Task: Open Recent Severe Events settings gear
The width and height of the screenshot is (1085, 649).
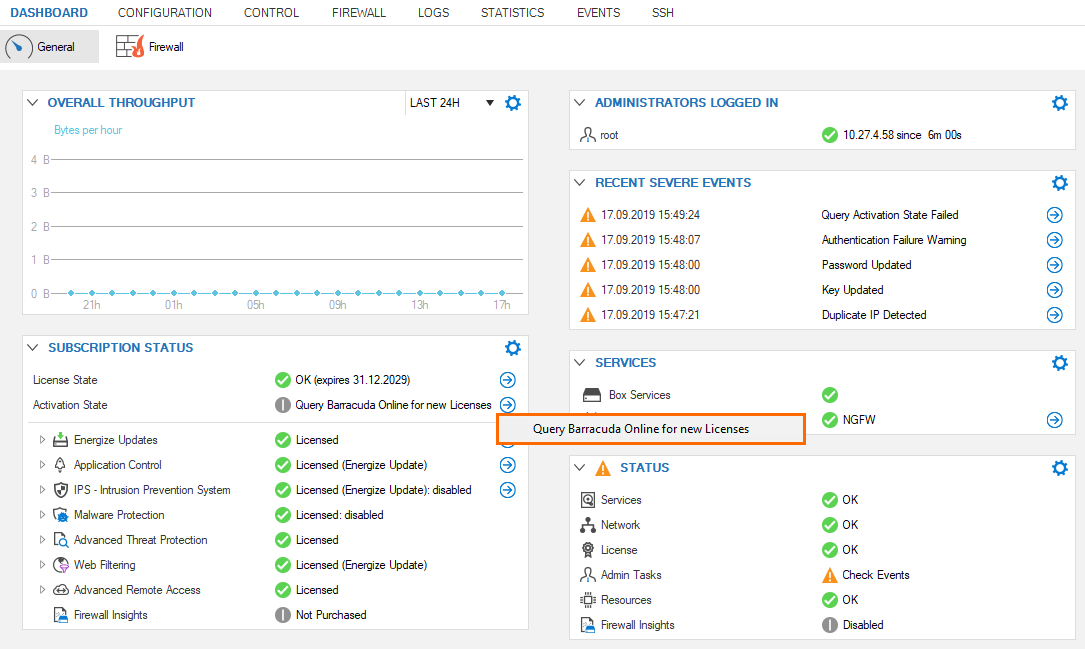Action: (1060, 183)
